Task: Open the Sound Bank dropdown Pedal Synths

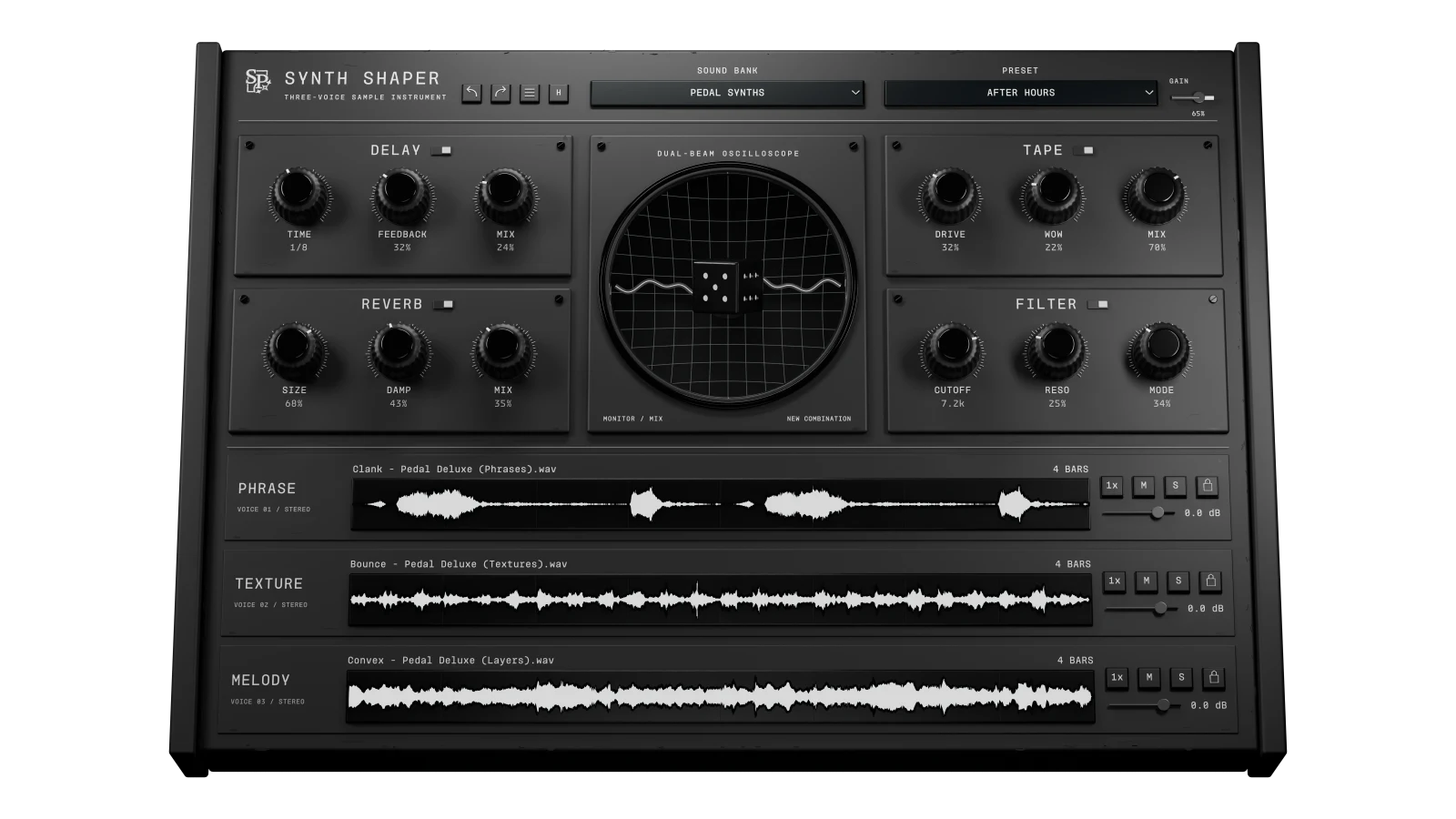Action: [727, 93]
